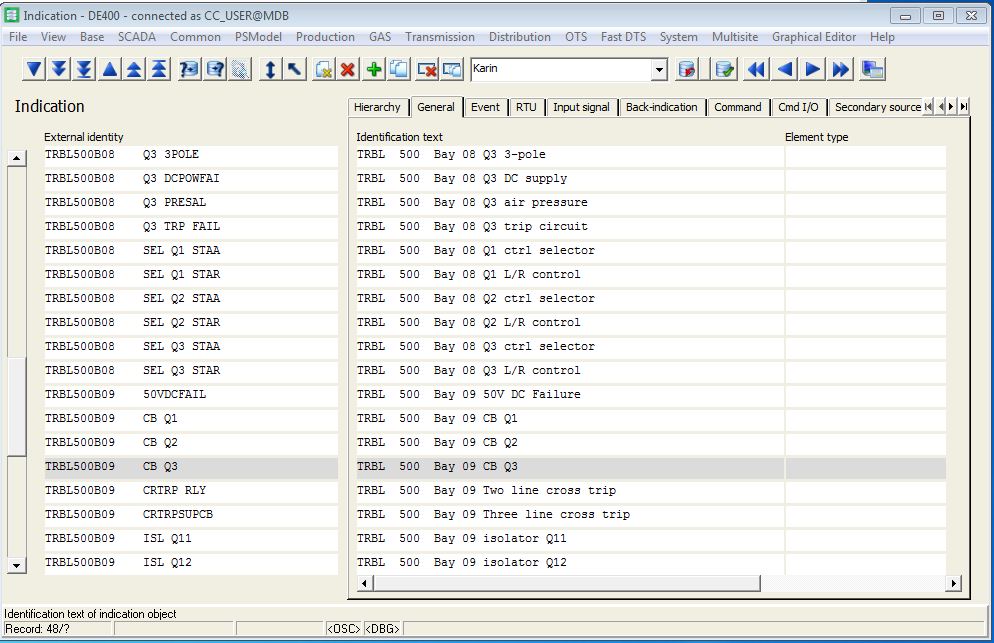Viewport: 994px width, 643px height.
Task: Open the Fast DTS menu
Action: point(623,37)
